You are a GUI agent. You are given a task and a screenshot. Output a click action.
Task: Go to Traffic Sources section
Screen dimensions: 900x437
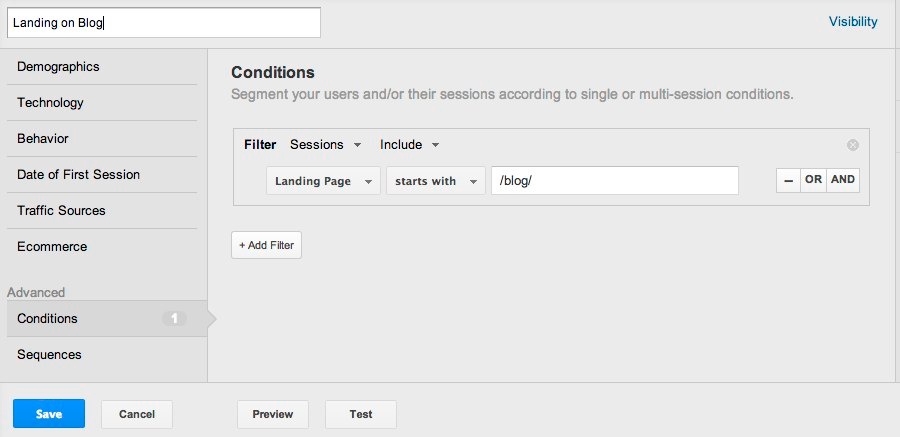[x=61, y=211]
